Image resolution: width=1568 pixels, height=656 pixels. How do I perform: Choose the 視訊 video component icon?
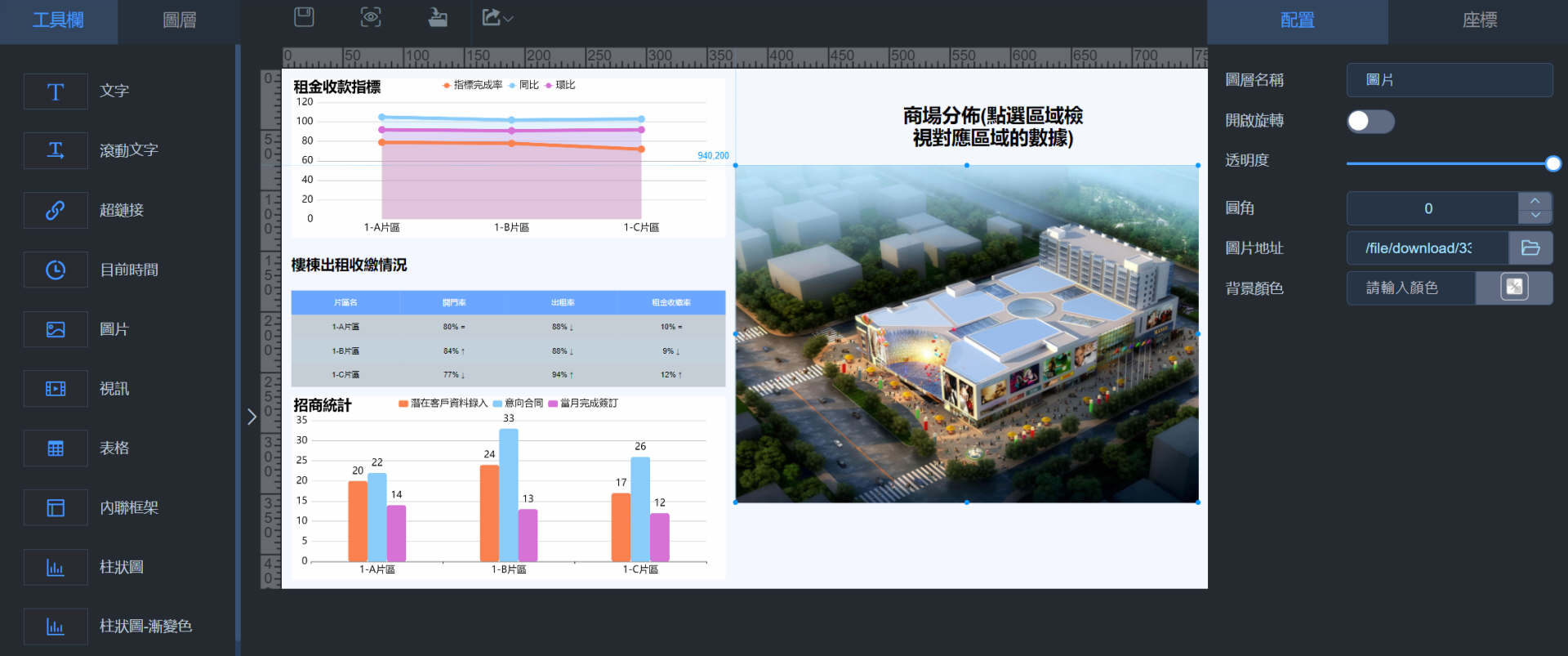pos(56,389)
